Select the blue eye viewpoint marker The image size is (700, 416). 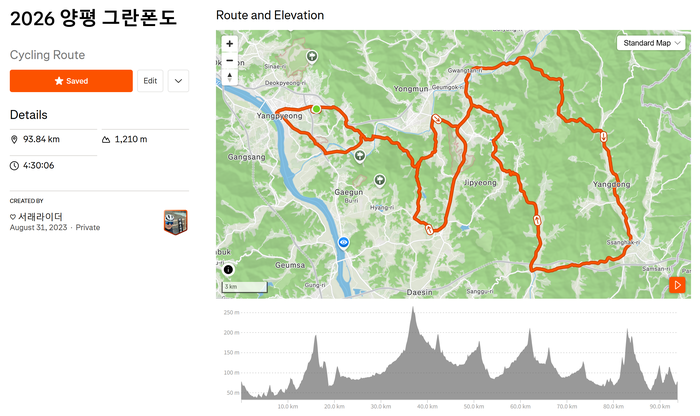tap(343, 243)
